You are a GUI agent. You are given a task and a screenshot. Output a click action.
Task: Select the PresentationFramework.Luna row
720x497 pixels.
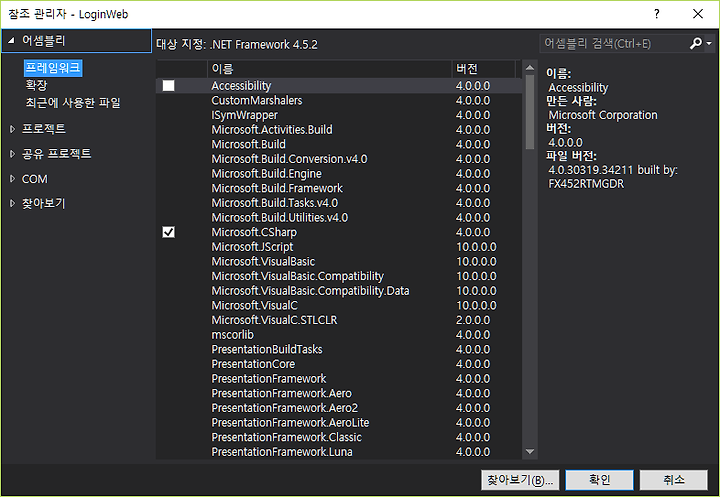[339, 452]
